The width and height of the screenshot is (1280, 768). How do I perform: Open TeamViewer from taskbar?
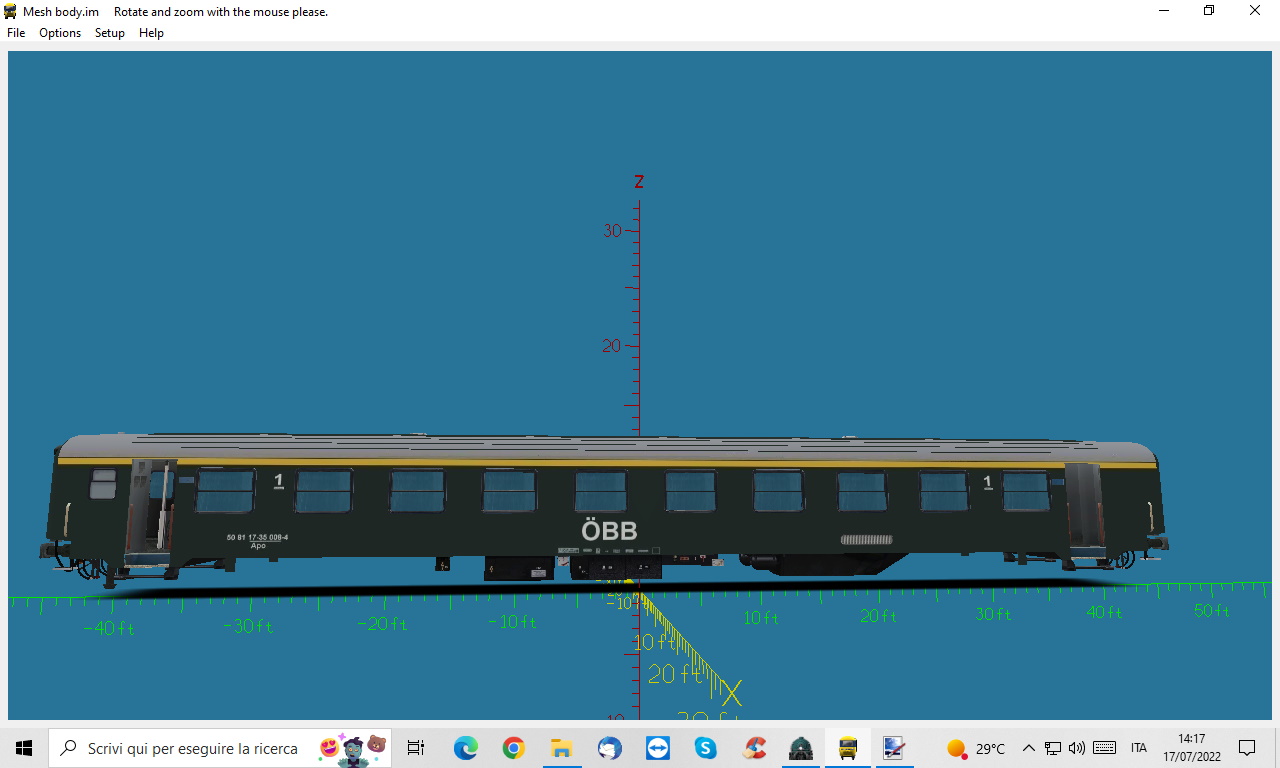point(657,748)
